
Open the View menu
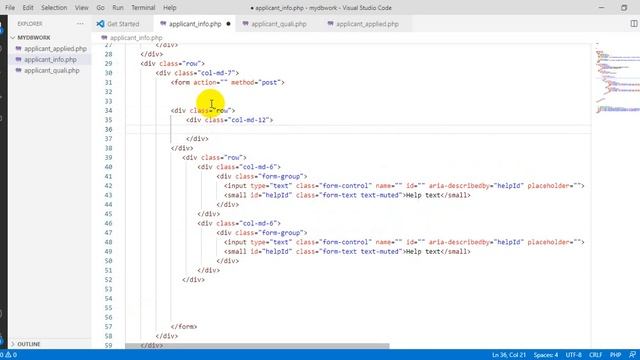pyautogui.click(x=81, y=8)
